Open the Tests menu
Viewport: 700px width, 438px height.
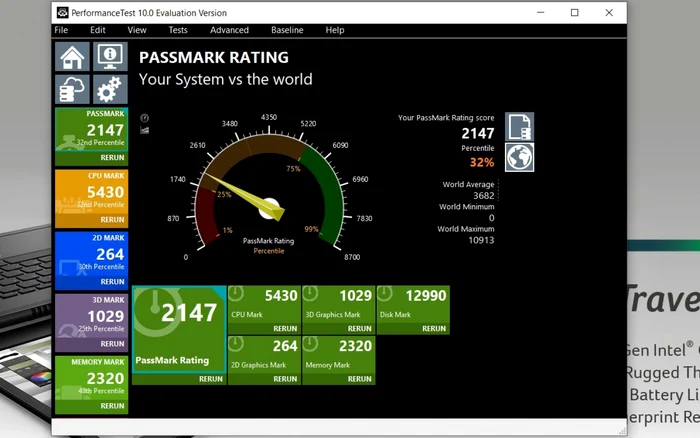tap(178, 30)
